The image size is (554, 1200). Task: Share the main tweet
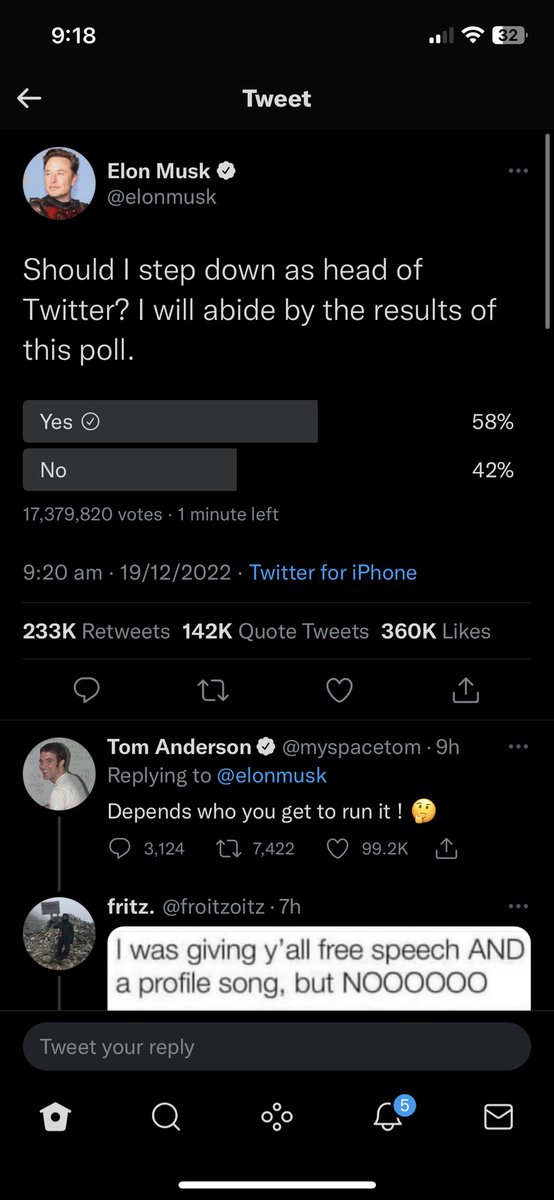click(466, 689)
